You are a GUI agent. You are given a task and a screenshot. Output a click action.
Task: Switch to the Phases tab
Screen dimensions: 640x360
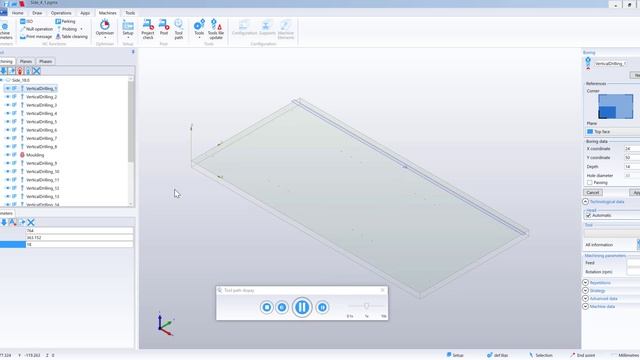(46, 61)
